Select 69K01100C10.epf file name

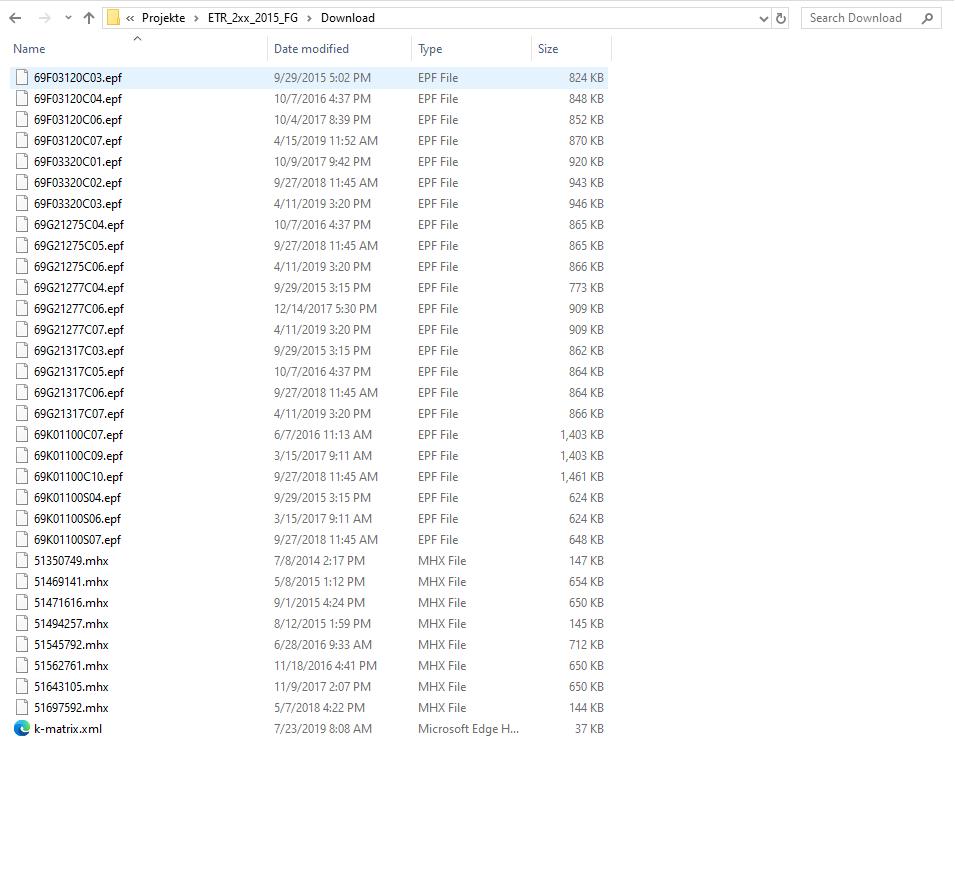[x=79, y=477]
